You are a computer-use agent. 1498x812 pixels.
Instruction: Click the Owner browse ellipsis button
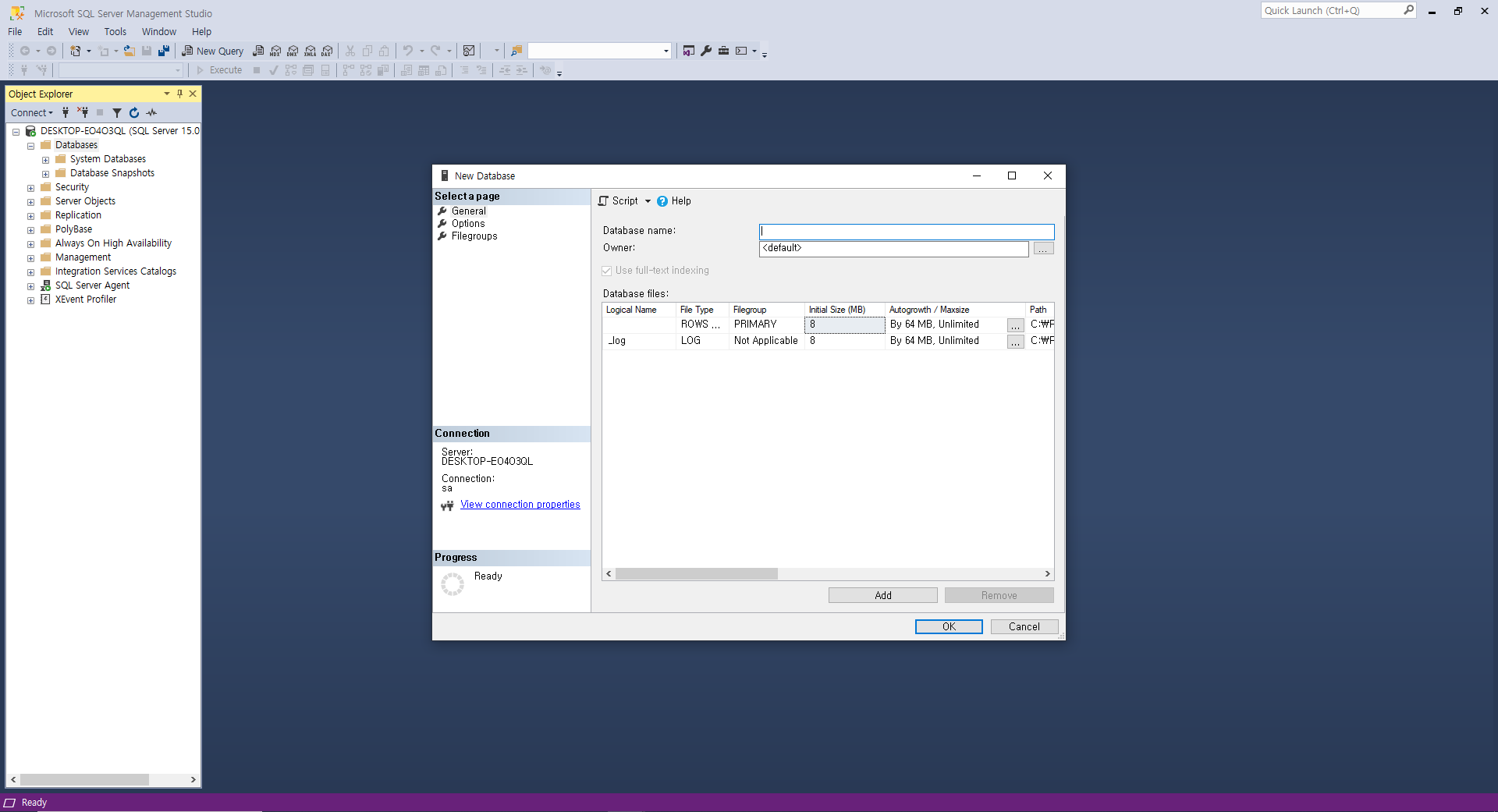[x=1044, y=249]
